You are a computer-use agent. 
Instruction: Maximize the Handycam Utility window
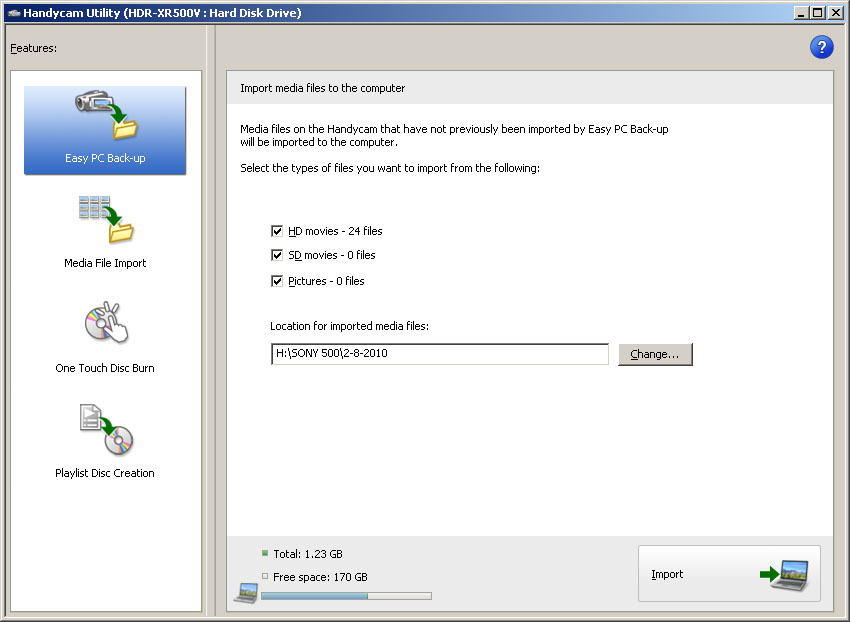point(818,13)
